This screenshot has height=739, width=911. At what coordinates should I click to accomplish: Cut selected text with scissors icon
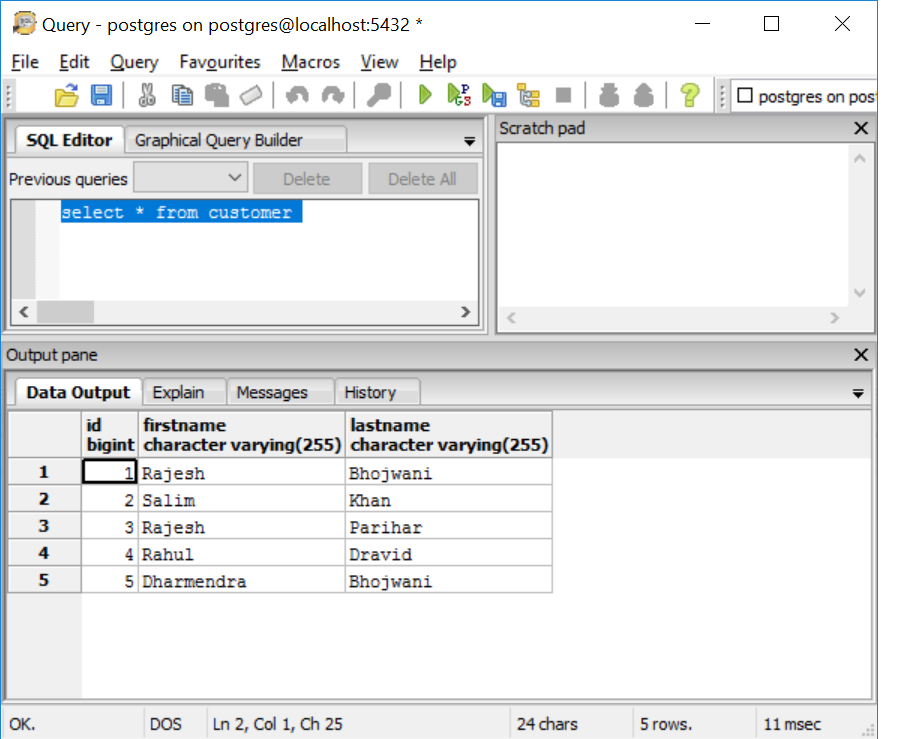[147, 95]
